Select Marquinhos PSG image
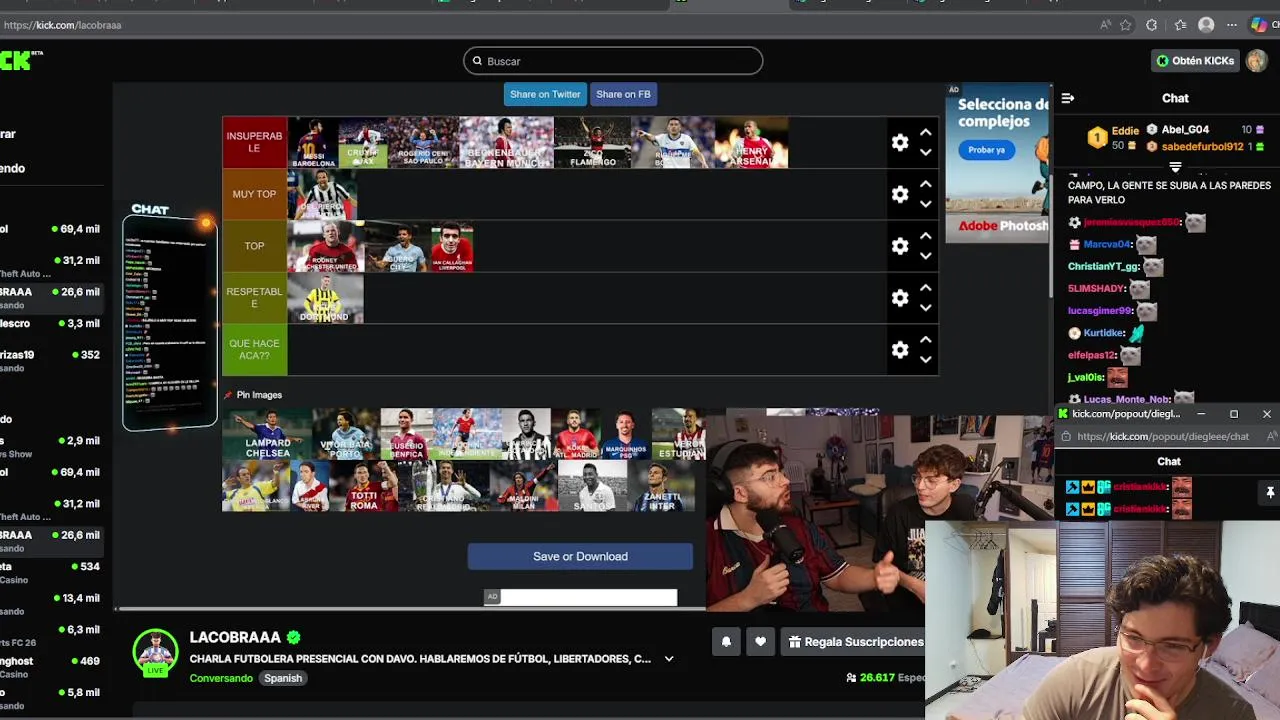Screen dimensions: 1280x720 point(626,434)
